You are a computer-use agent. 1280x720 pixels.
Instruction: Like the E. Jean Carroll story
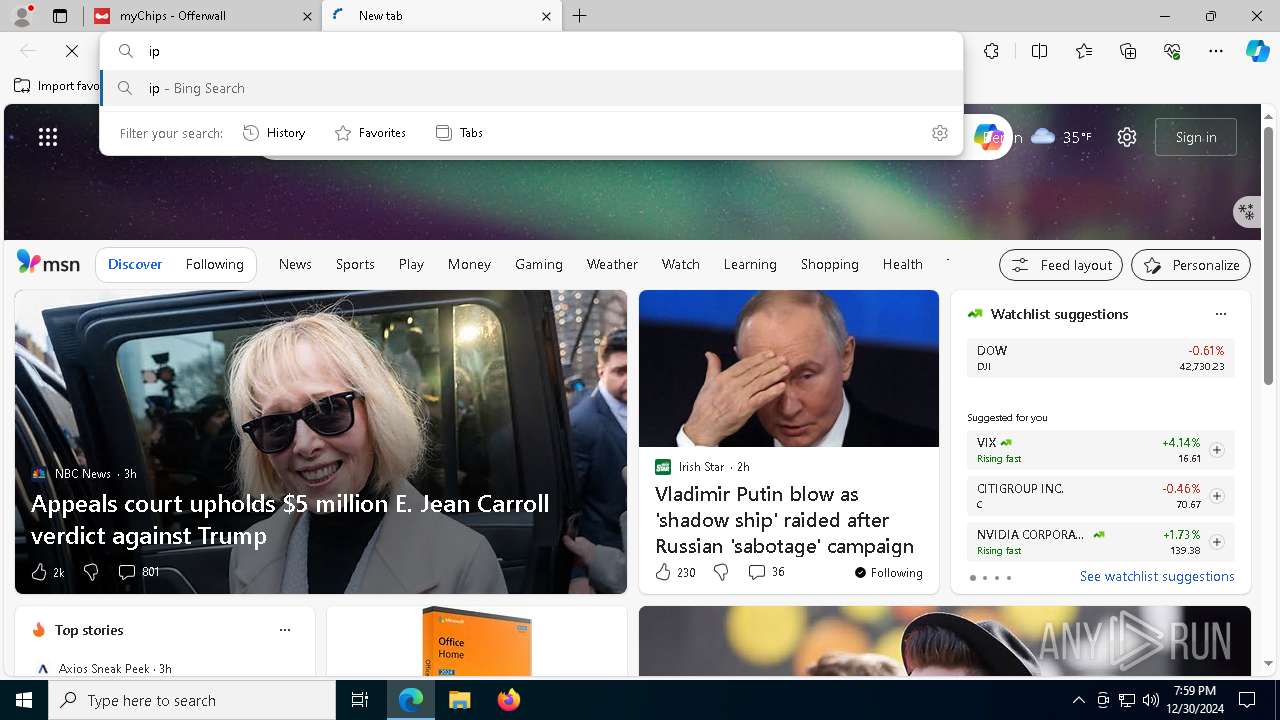[x=47, y=572]
